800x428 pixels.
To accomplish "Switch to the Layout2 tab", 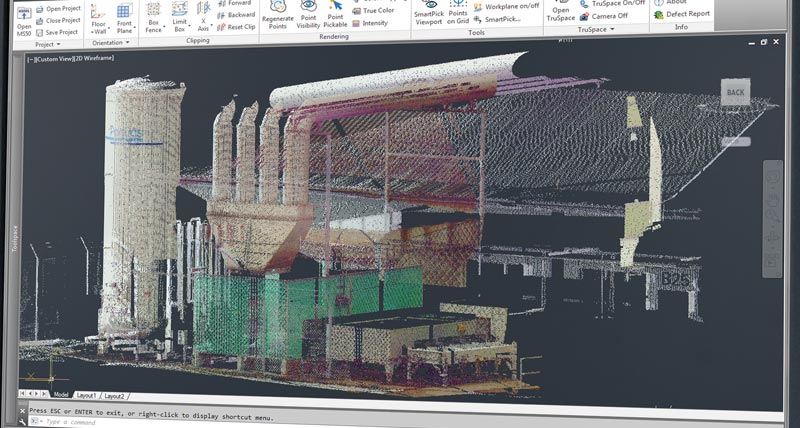I will (x=114, y=396).
